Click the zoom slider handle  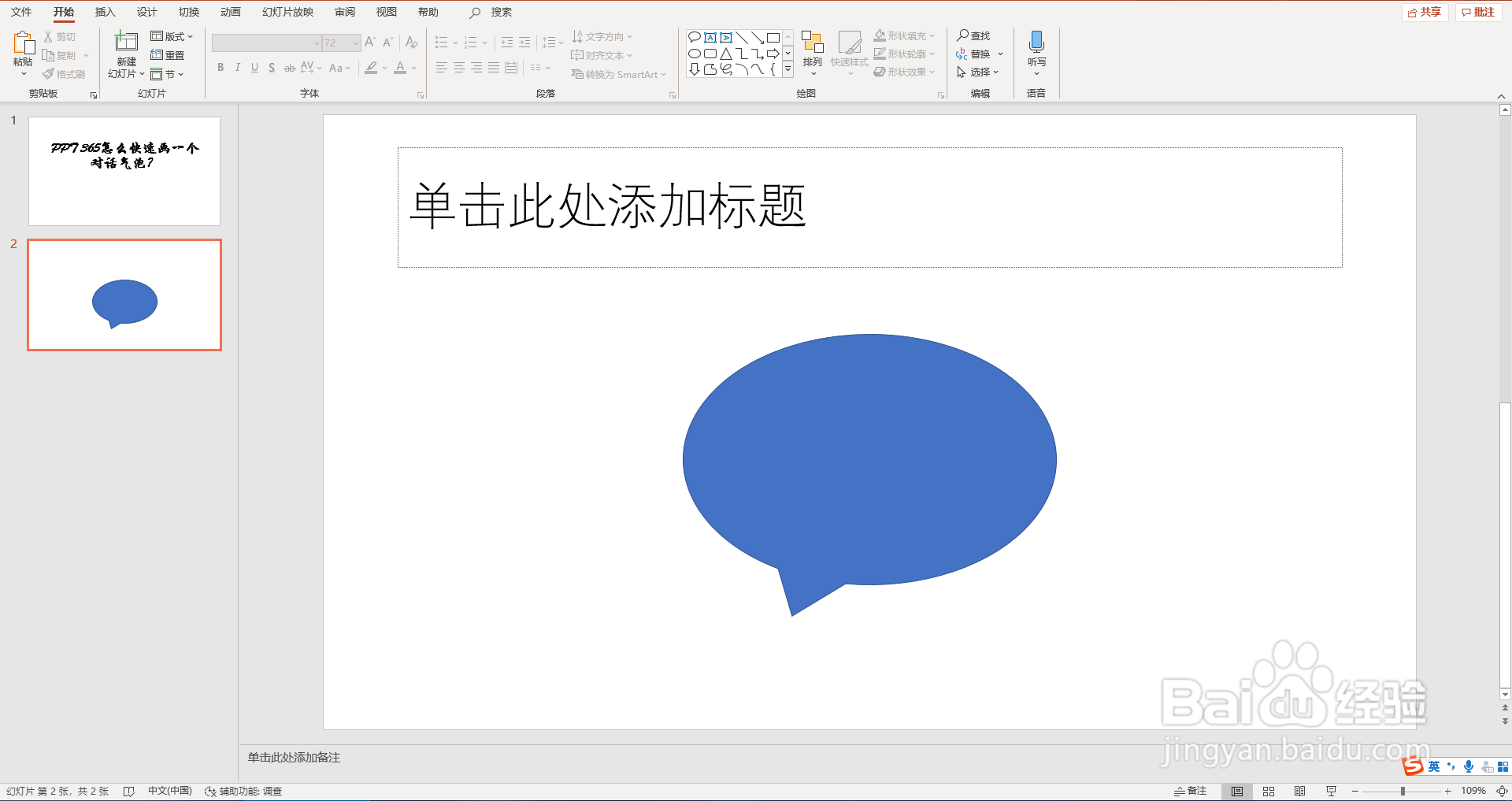tap(1403, 792)
